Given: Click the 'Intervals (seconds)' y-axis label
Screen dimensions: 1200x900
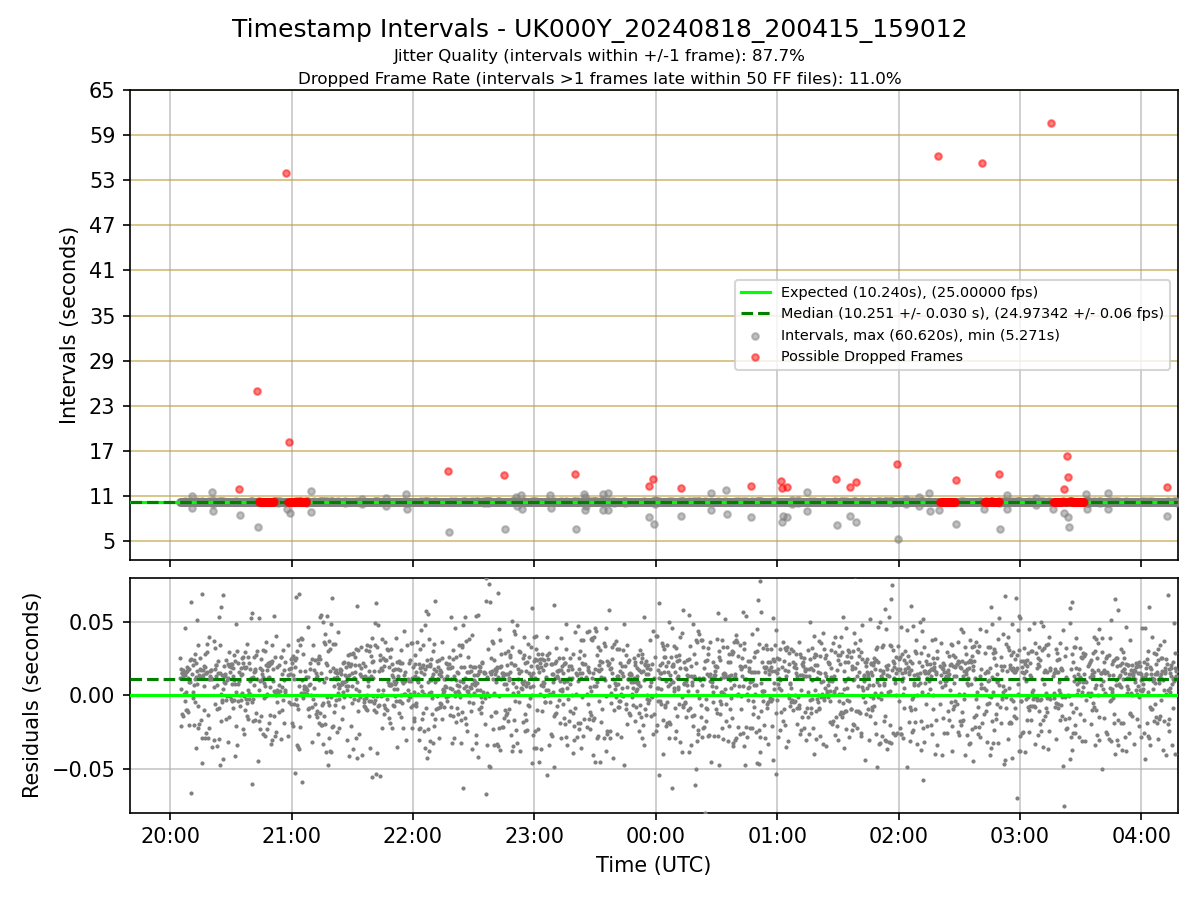Looking at the screenshot, I should pos(68,325).
